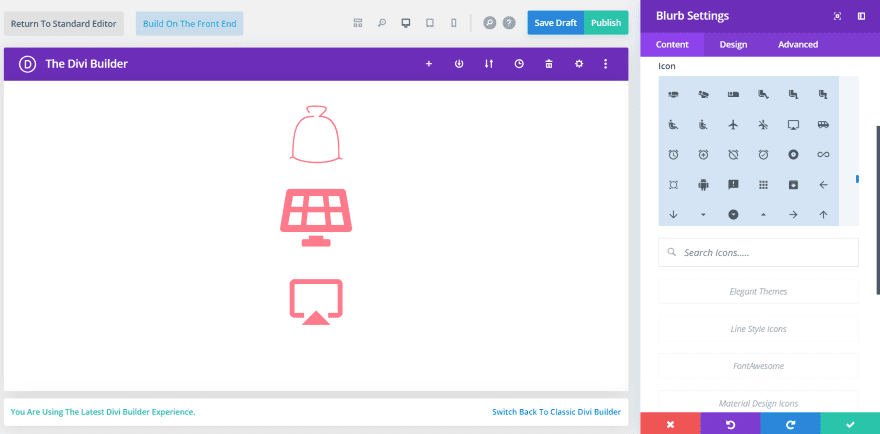
Task: Open the Advanced tab
Action: click(x=798, y=44)
